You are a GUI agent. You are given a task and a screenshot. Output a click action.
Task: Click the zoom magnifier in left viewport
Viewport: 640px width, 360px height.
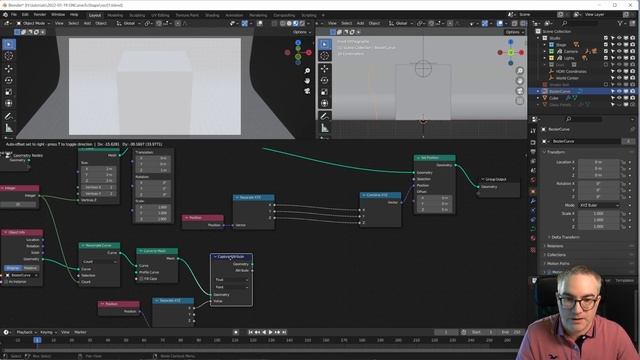(307, 71)
